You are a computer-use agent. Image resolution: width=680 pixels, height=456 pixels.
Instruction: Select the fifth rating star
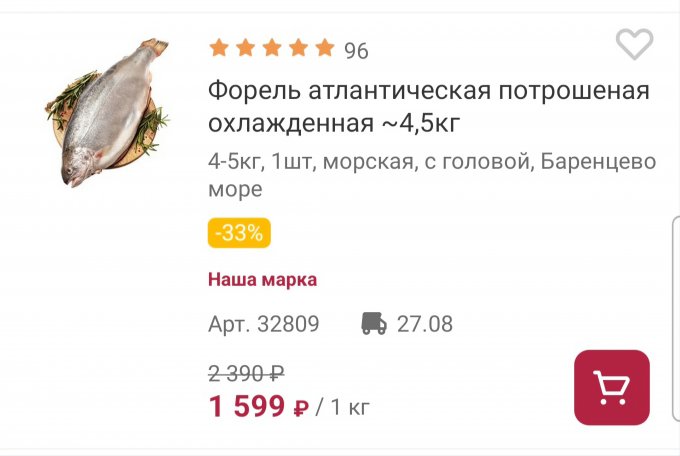point(325,48)
